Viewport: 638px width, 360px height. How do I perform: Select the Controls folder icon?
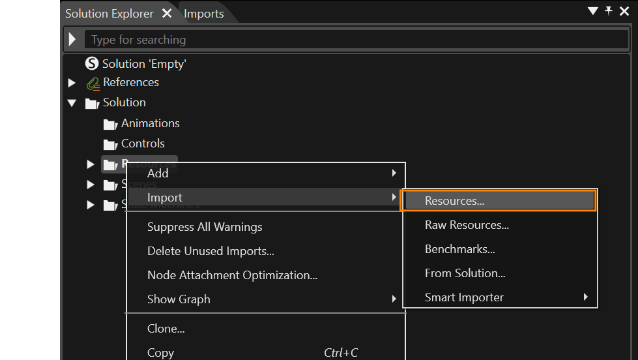click(110, 144)
